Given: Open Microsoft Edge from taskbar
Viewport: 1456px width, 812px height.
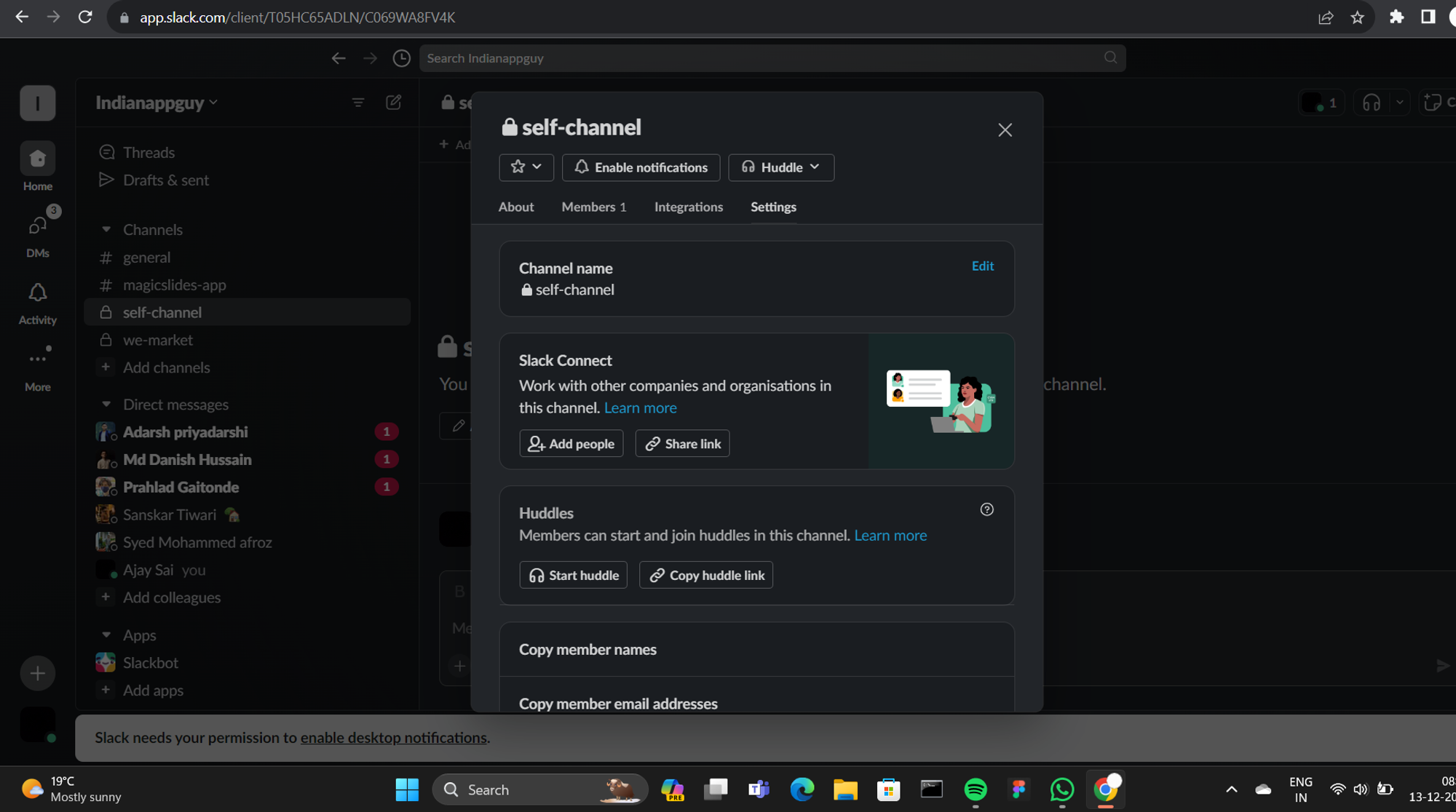Looking at the screenshot, I should coord(802,789).
